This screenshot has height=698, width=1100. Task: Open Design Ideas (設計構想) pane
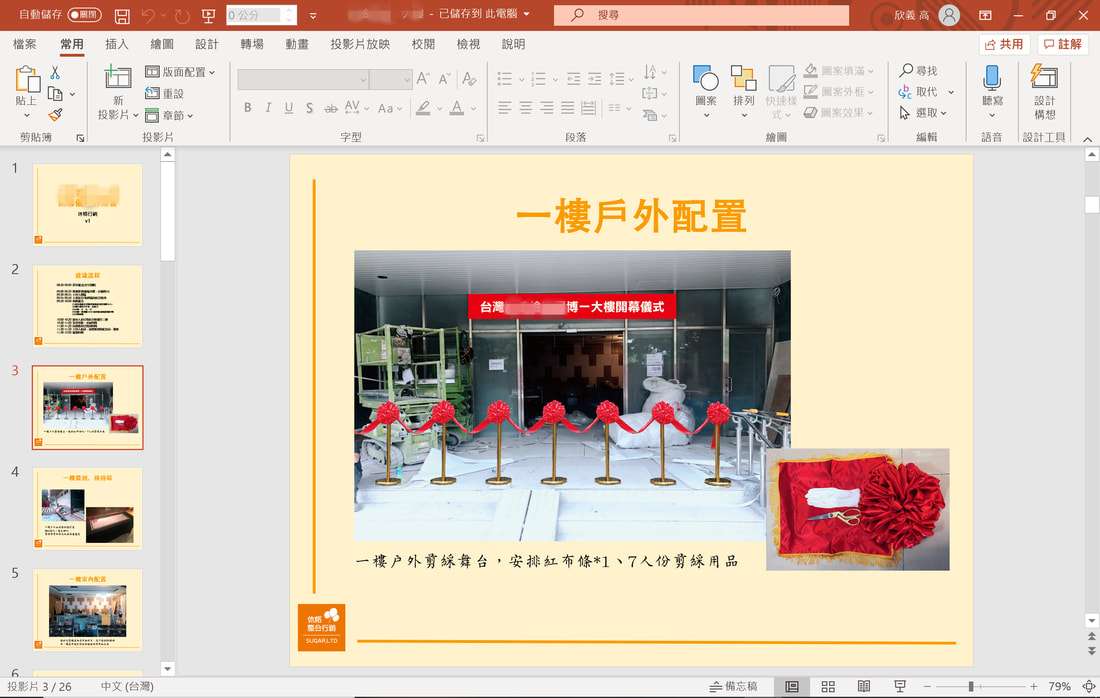(x=1044, y=91)
